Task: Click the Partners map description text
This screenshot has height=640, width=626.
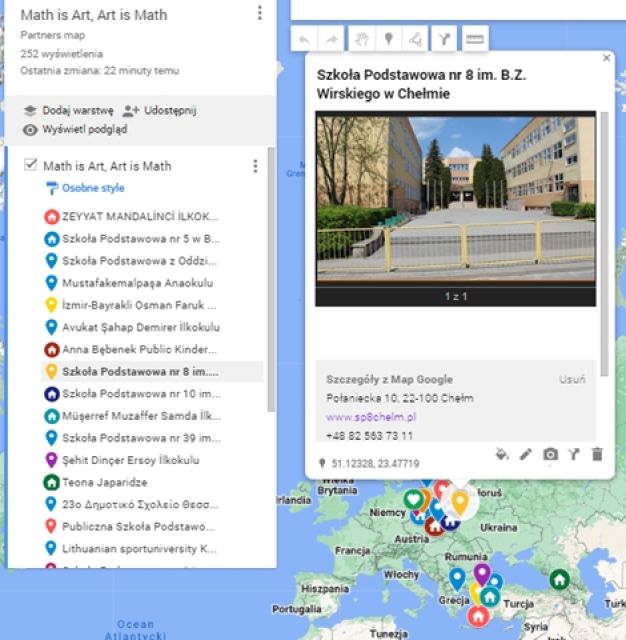Action: pyautogui.click(x=53, y=35)
